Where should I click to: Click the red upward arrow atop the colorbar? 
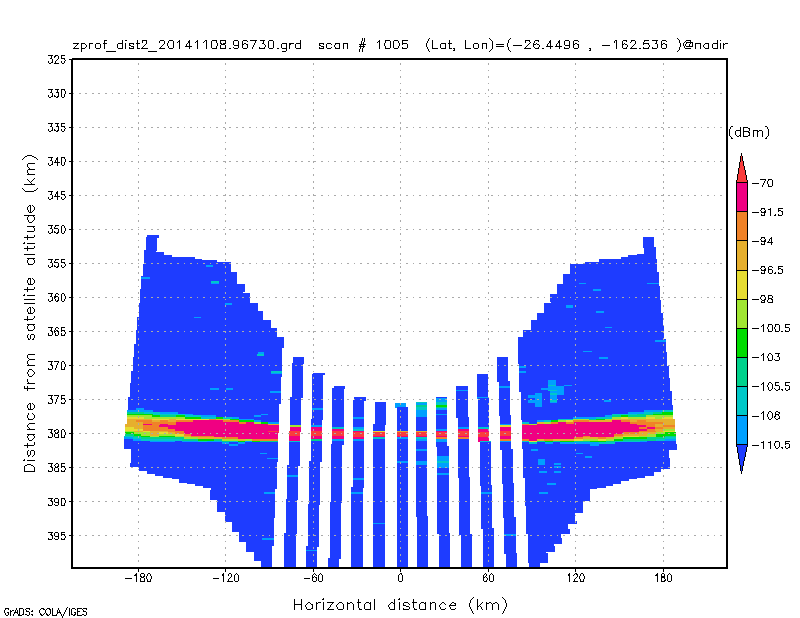[x=742, y=169]
